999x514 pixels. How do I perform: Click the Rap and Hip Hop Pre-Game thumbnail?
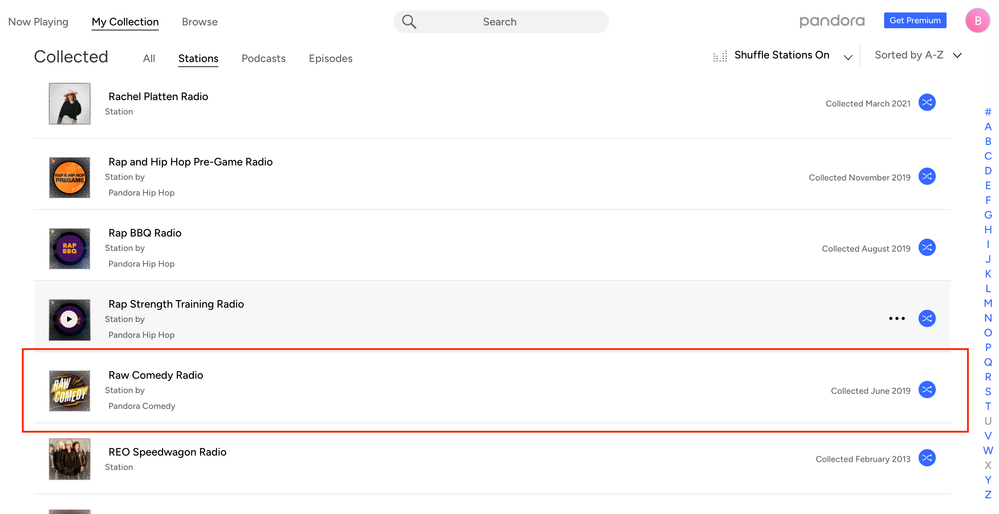click(69, 177)
